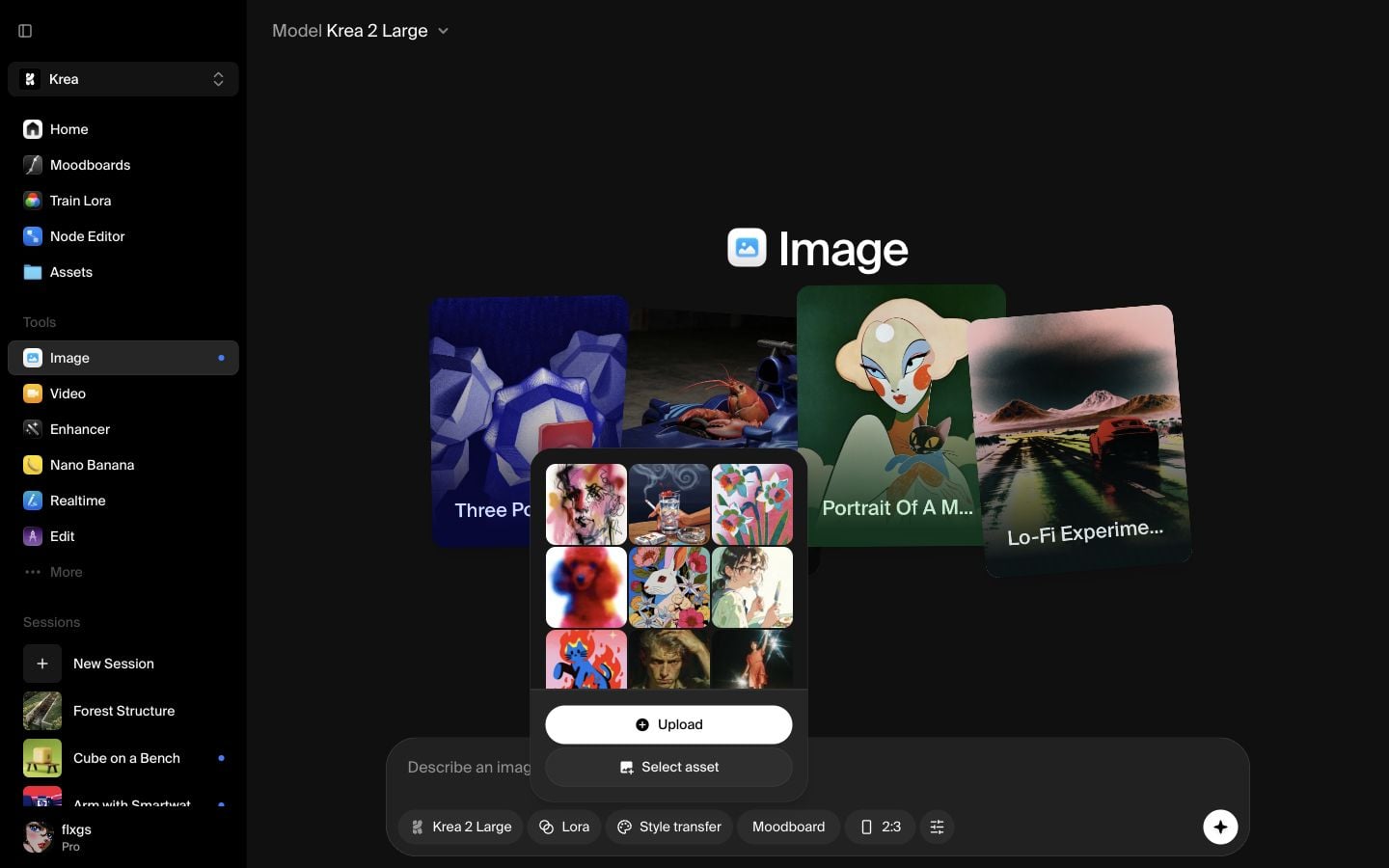Choose the glass with smoke style thumbnail
The image size is (1389, 868).
pos(669,504)
